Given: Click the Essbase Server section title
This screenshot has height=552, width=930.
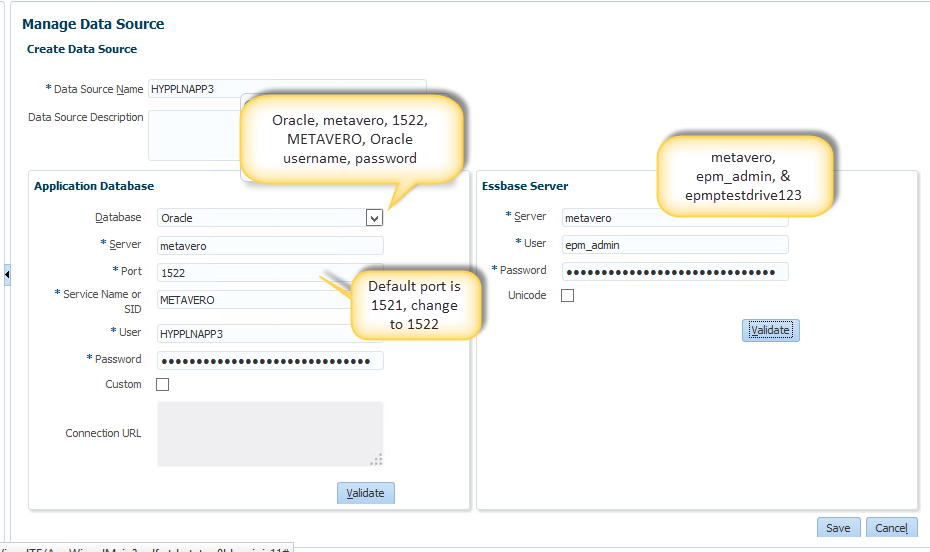Looking at the screenshot, I should (x=525, y=186).
